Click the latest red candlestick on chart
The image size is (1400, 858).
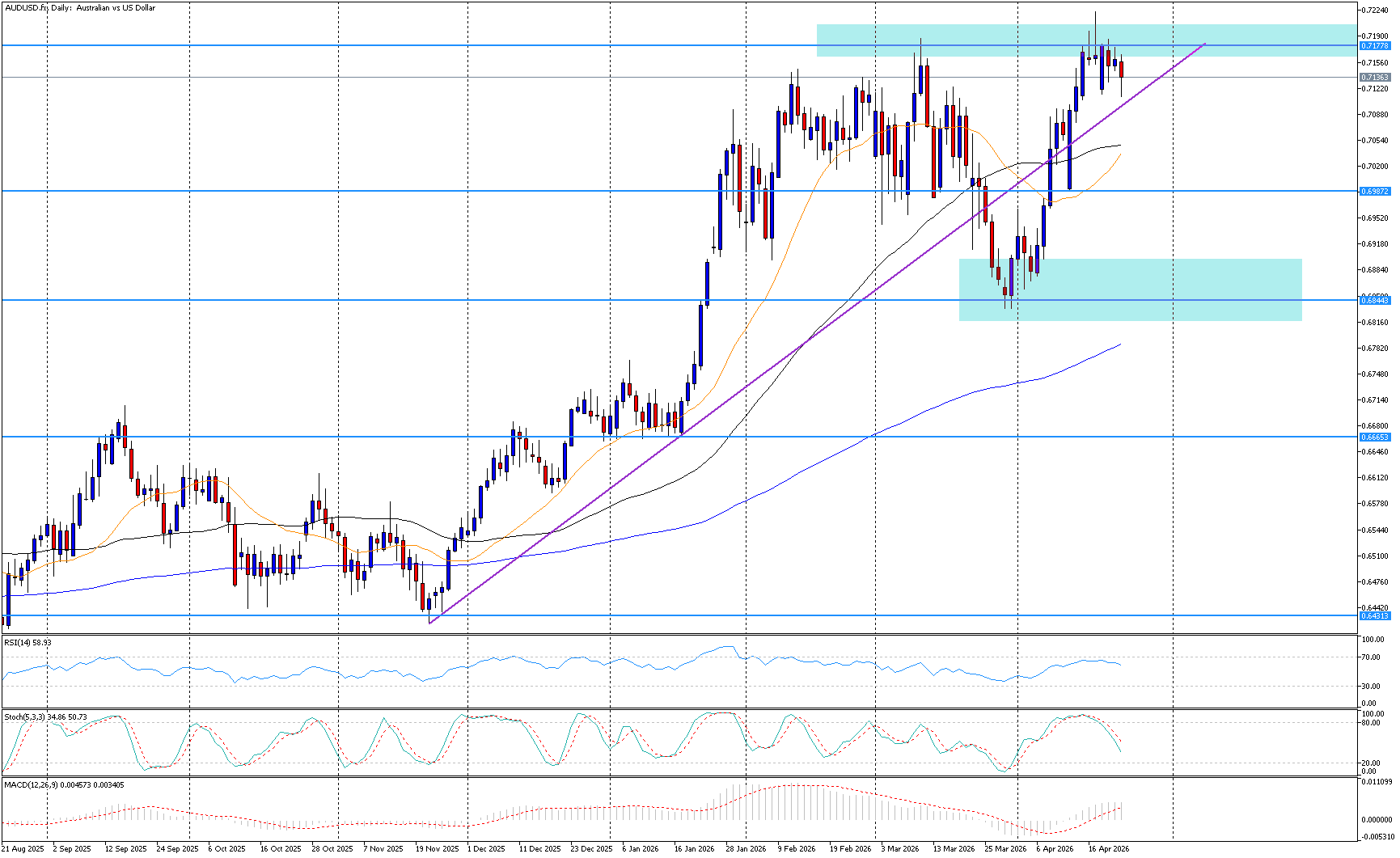pos(1121,69)
